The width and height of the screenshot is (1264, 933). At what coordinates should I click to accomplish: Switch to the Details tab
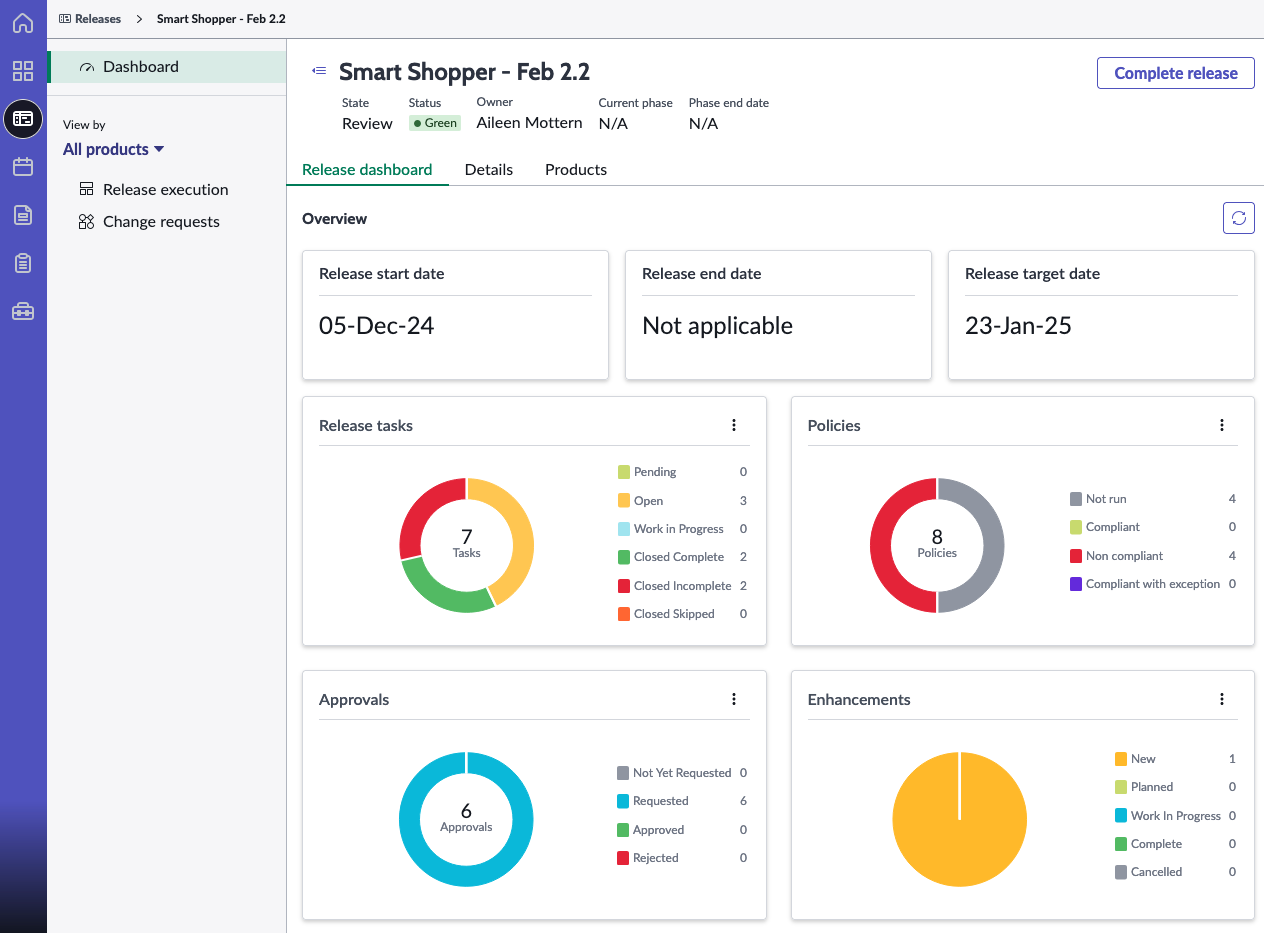pyautogui.click(x=489, y=169)
